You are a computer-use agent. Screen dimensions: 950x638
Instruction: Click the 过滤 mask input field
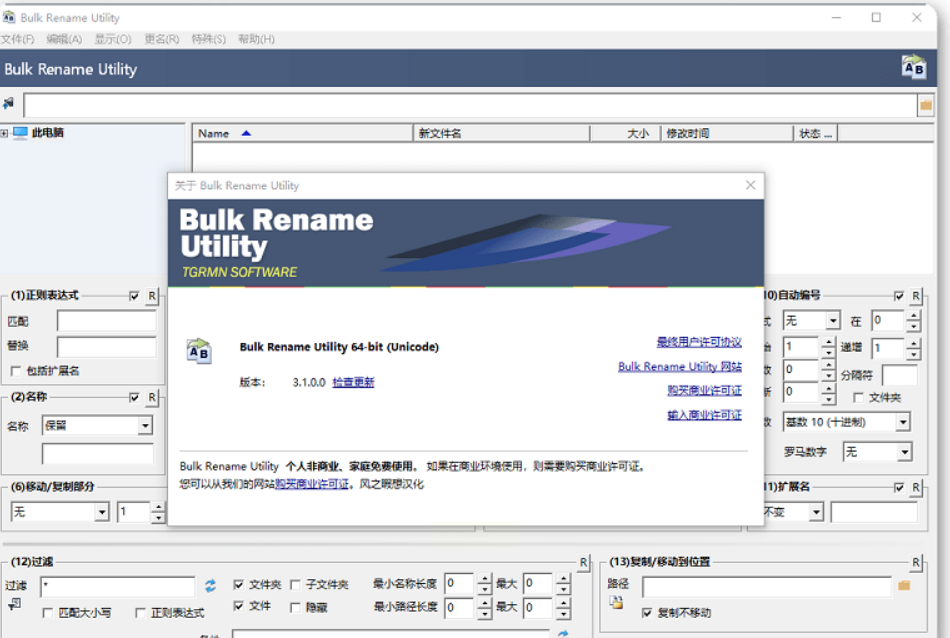118,586
